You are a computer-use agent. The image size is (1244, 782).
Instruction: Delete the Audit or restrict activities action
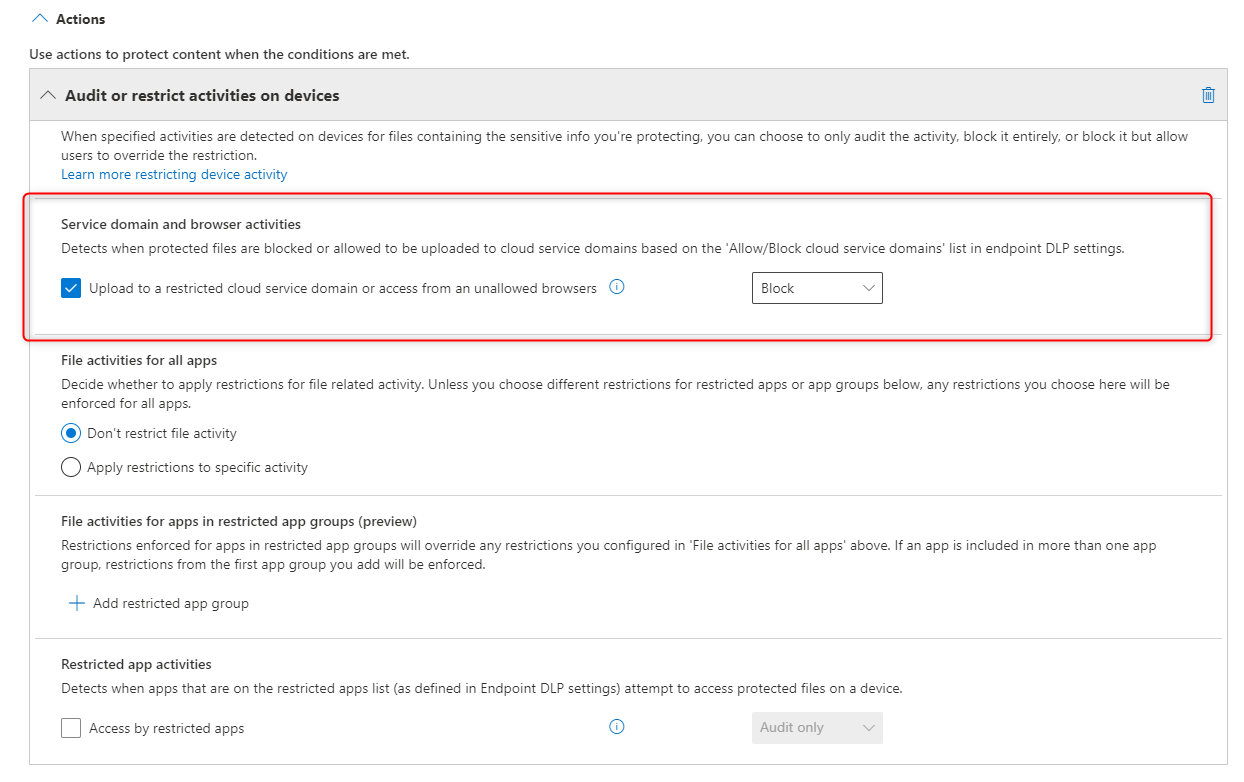tap(1208, 96)
